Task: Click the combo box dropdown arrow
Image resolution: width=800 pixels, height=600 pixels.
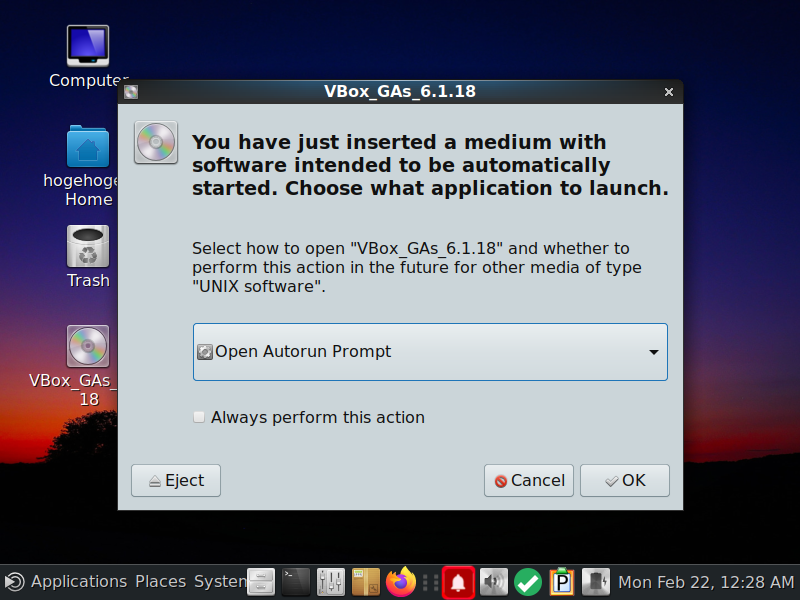Action: coord(654,352)
